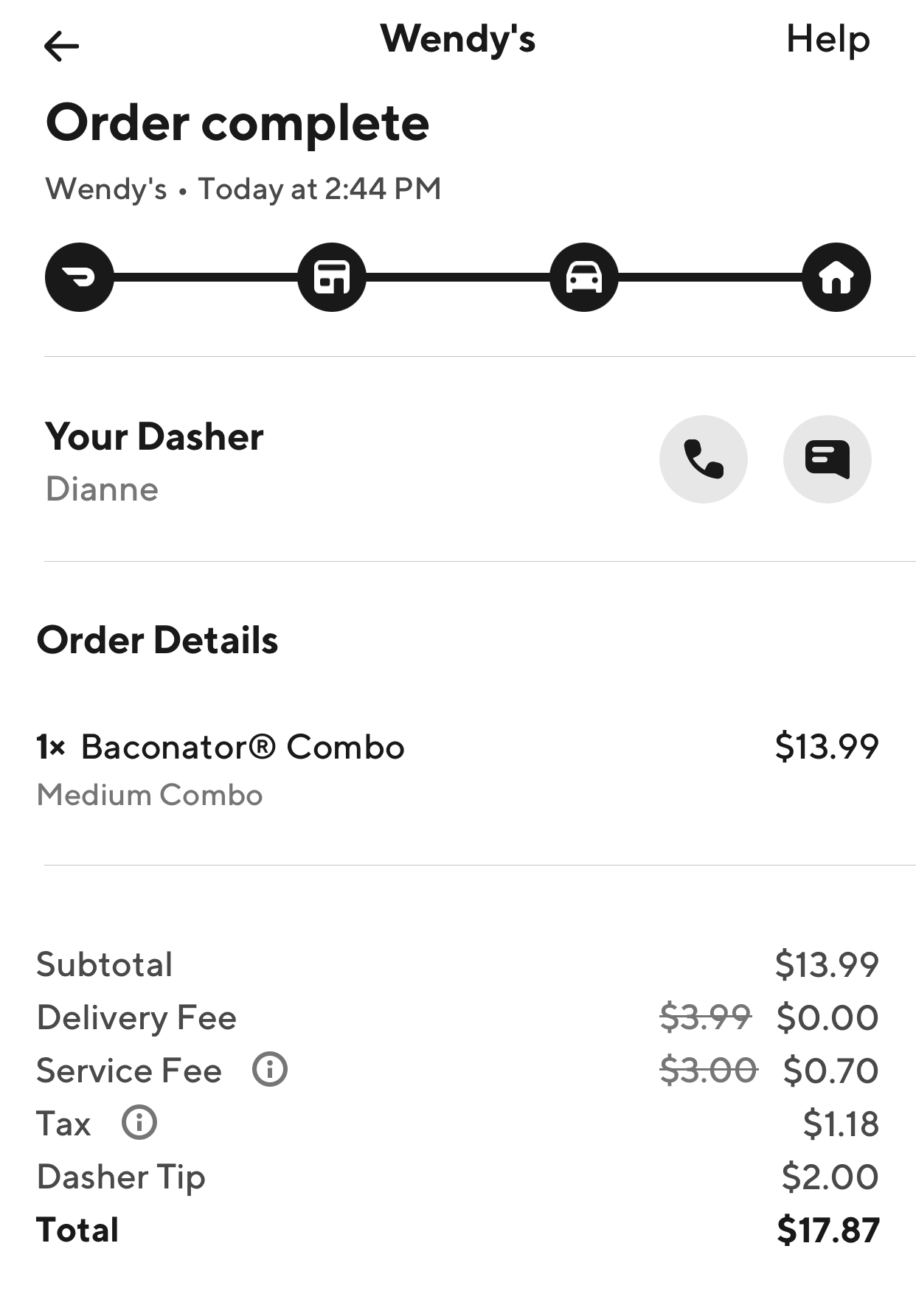Tap the home delivered step icon

[836, 277]
